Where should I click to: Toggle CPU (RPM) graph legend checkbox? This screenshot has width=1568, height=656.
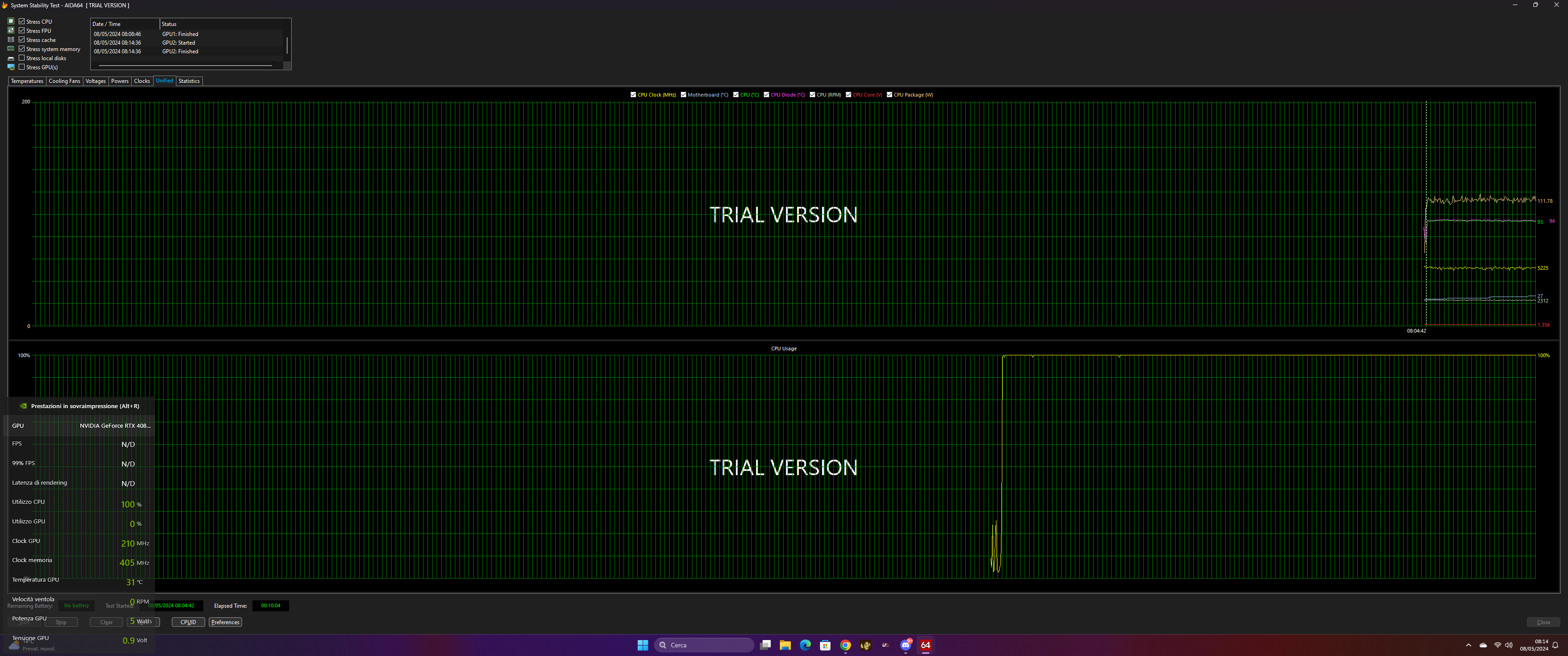click(813, 95)
